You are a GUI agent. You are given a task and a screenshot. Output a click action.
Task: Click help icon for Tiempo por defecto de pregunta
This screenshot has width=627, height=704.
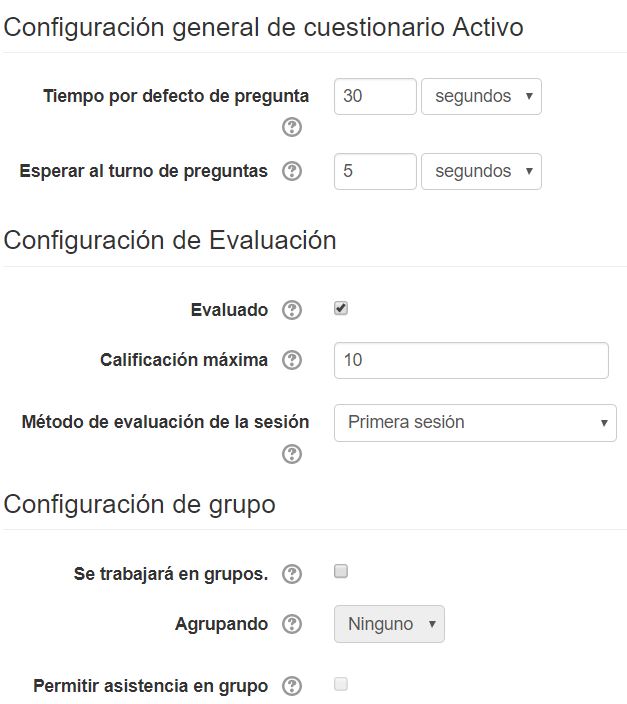tap(292, 127)
